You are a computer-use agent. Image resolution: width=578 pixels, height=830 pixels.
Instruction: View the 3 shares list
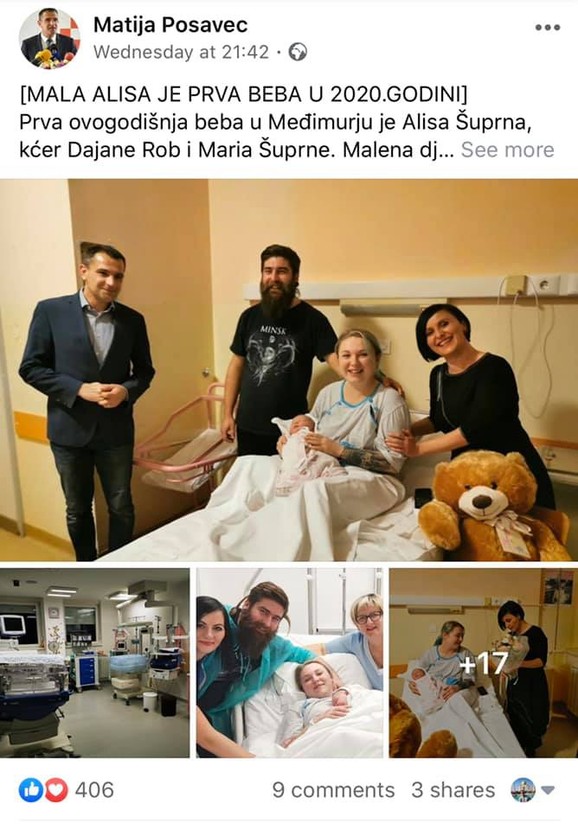pyautogui.click(x=453, y=790)
